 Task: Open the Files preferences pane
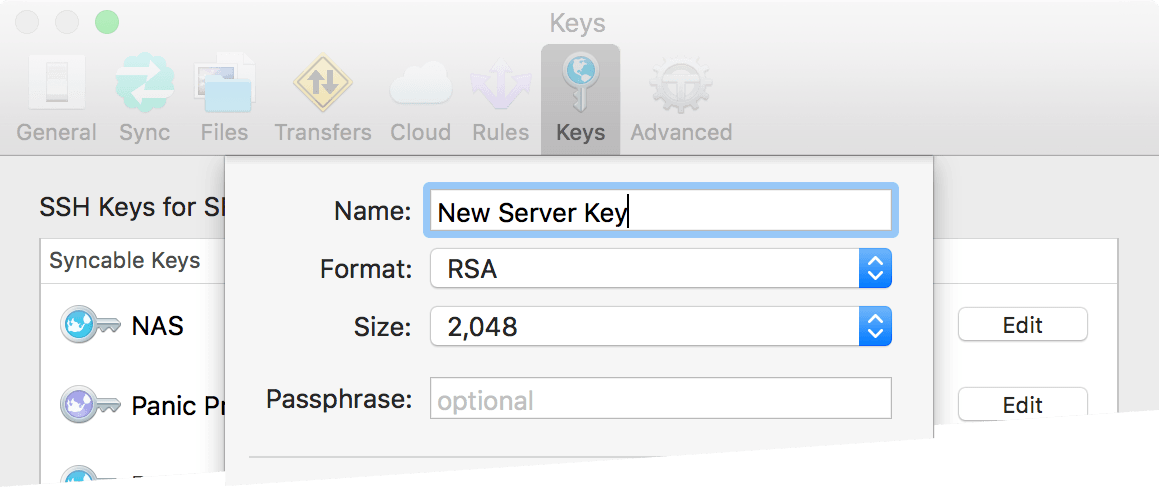point(224,98)
